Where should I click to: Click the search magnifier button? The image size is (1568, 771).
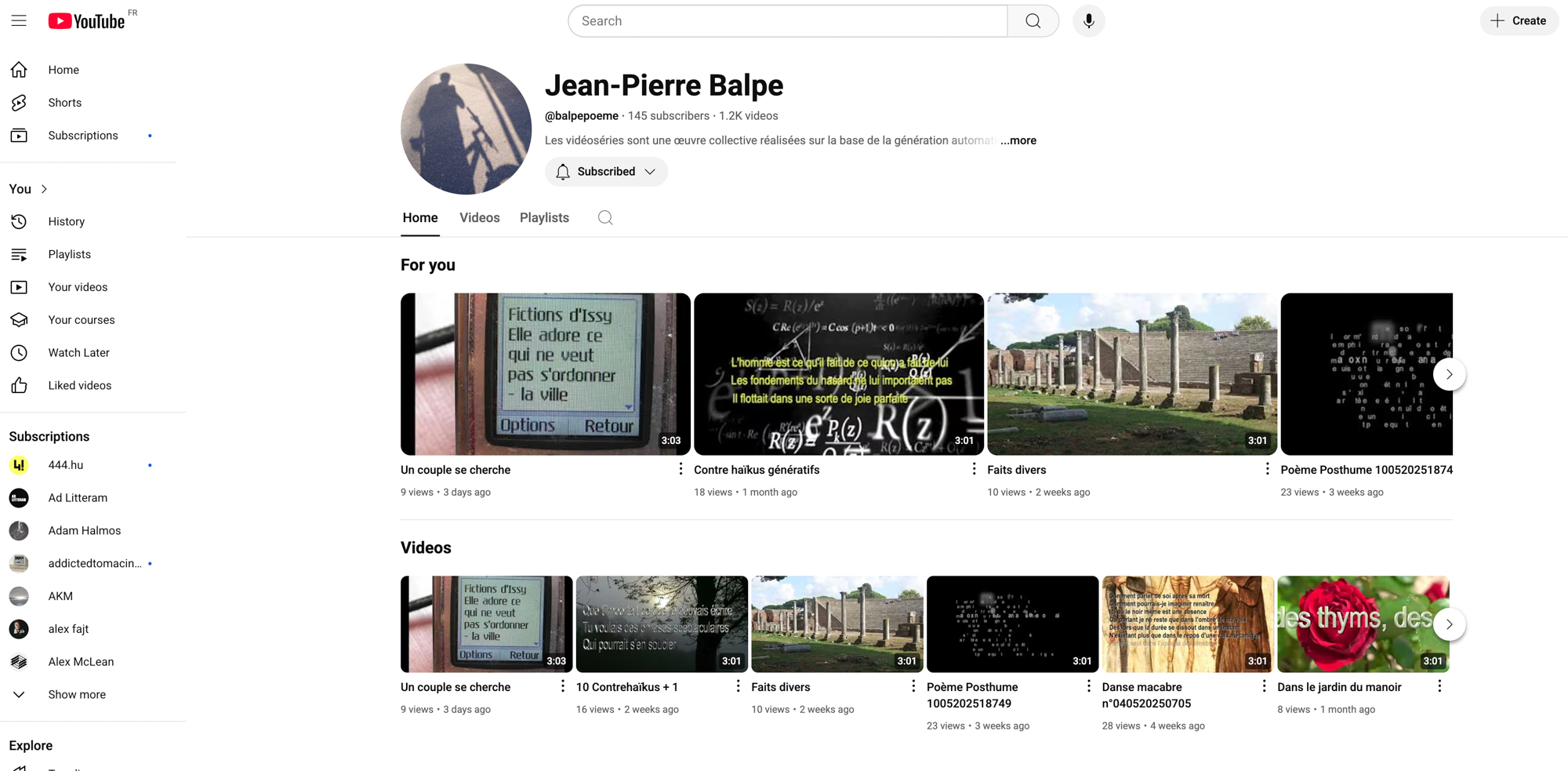pyautogui.click(x=1033, y=21)
